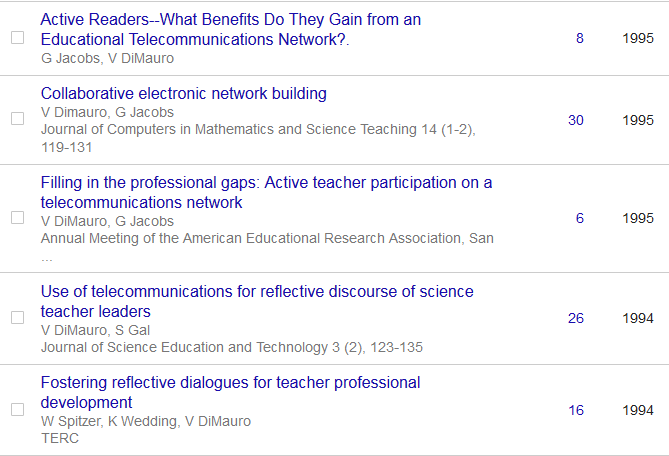Click cited-by count 6 link

579,218
